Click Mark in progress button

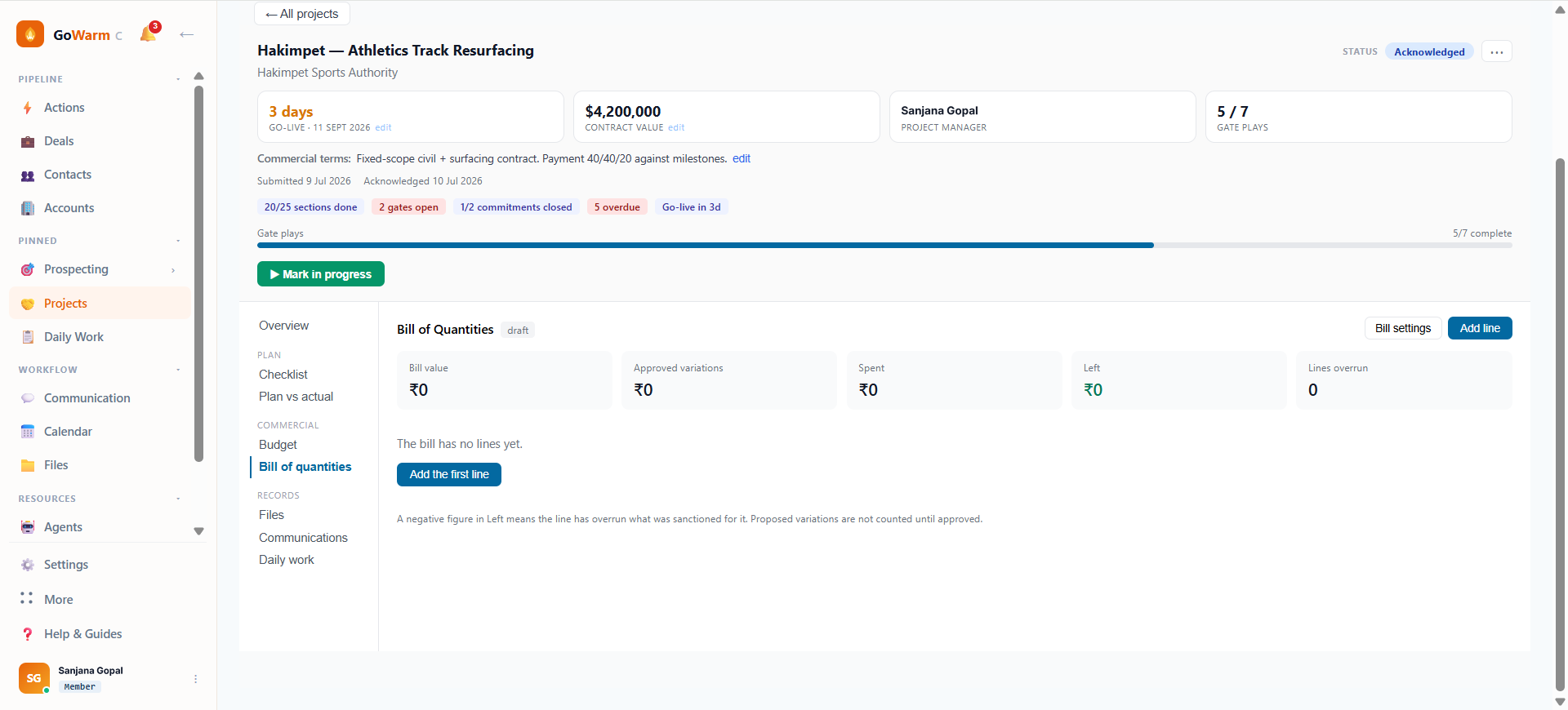coord(321,274)
